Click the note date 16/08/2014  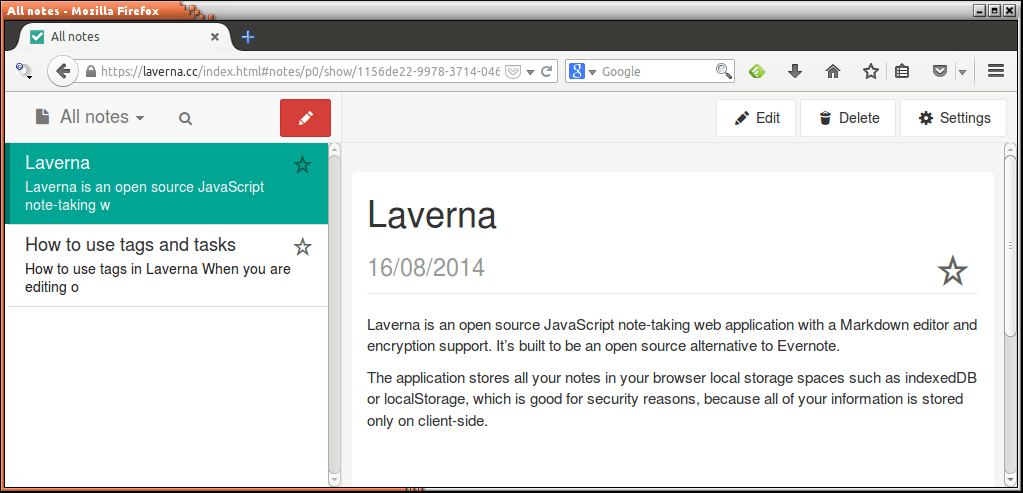click(426, 267)
